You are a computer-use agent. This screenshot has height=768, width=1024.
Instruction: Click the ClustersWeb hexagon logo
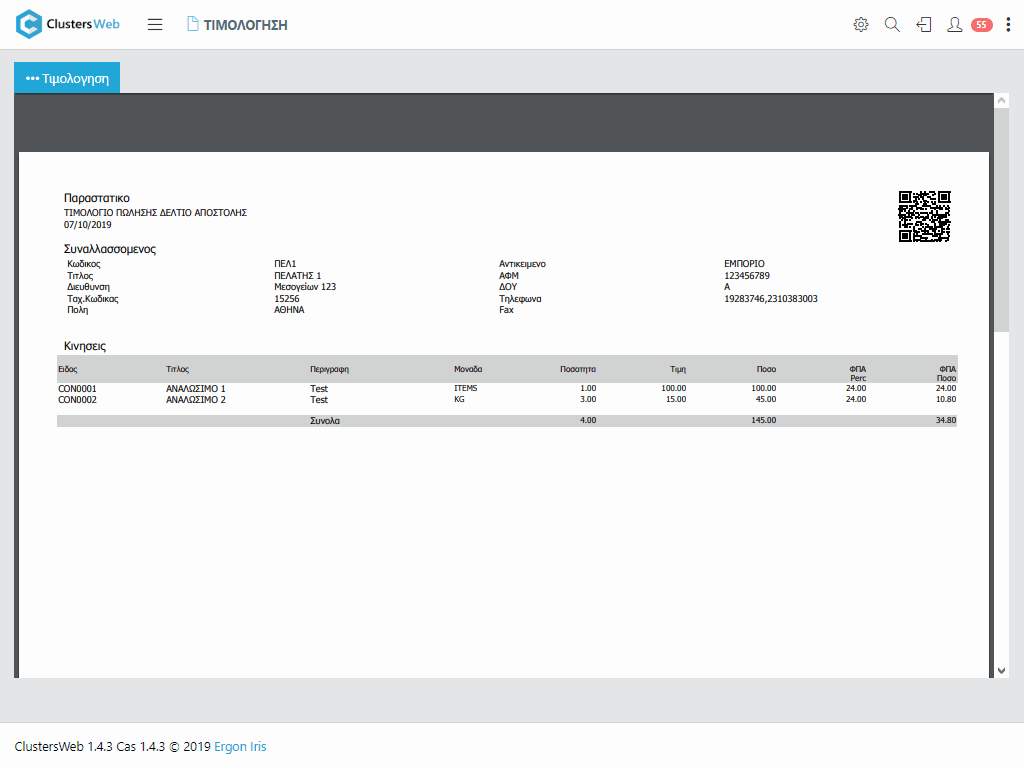(x=30, y=24)
